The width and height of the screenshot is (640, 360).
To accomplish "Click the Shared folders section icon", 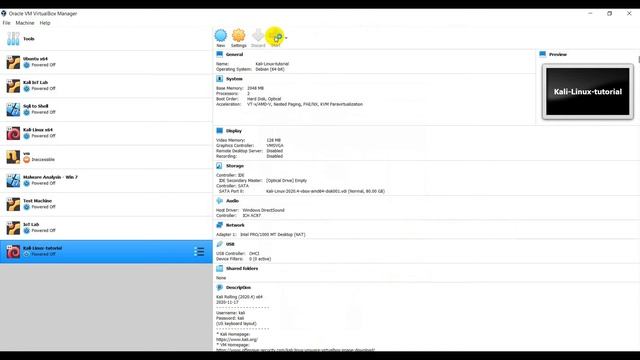I will coord(220,269).
